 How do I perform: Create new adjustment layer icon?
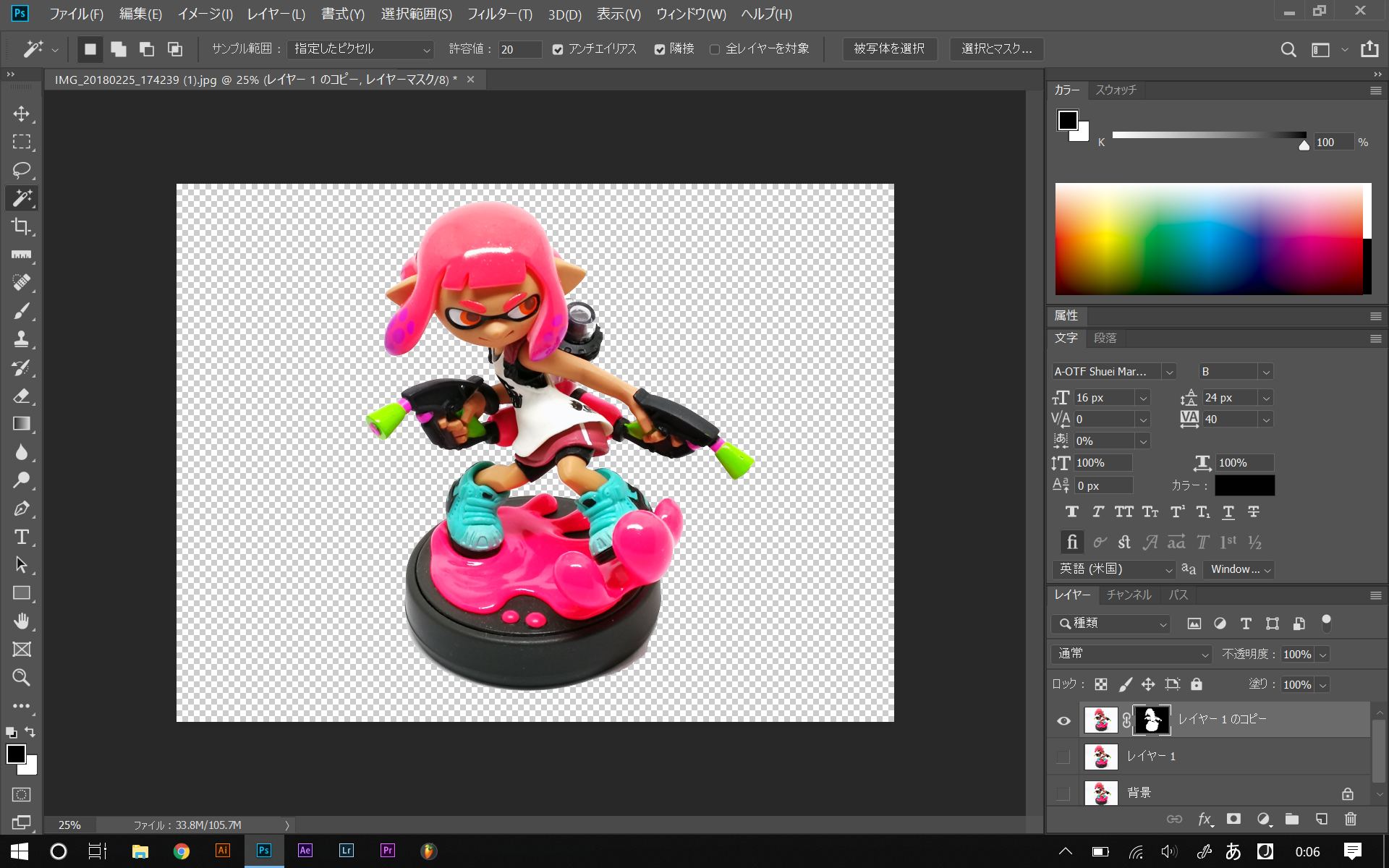tap(1263, 819)
